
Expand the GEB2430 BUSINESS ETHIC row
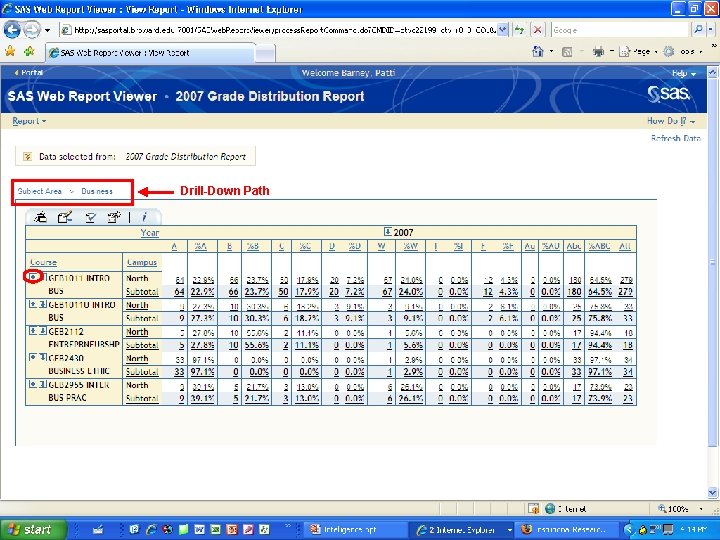[x=33, y=357]
